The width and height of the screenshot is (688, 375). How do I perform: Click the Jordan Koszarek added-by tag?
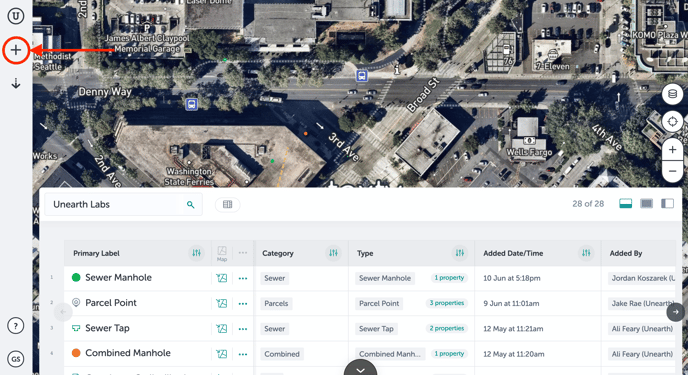point(642,278)
